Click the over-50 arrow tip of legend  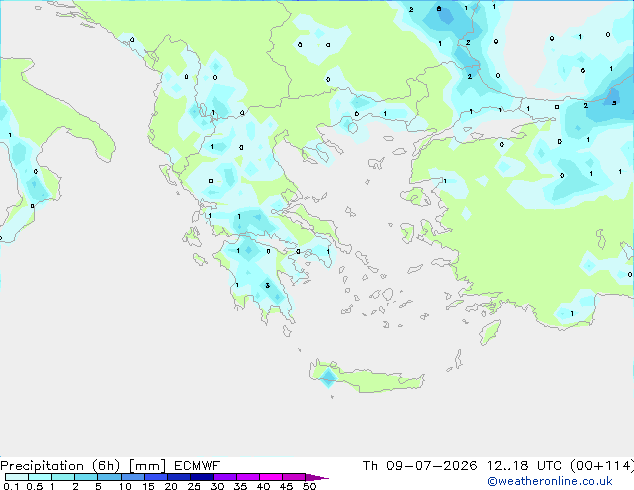coord(317,477)
